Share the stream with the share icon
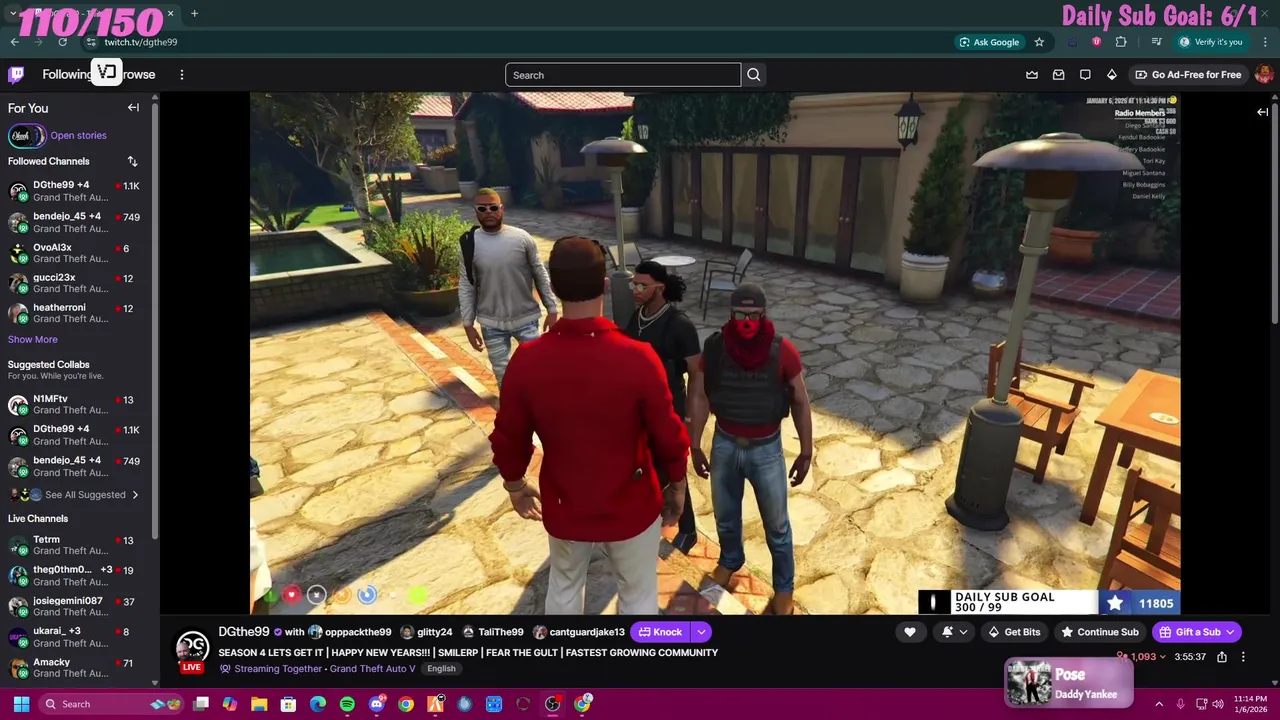The width and height of the screenshot is (1280, 720). tap(1221, 657)
